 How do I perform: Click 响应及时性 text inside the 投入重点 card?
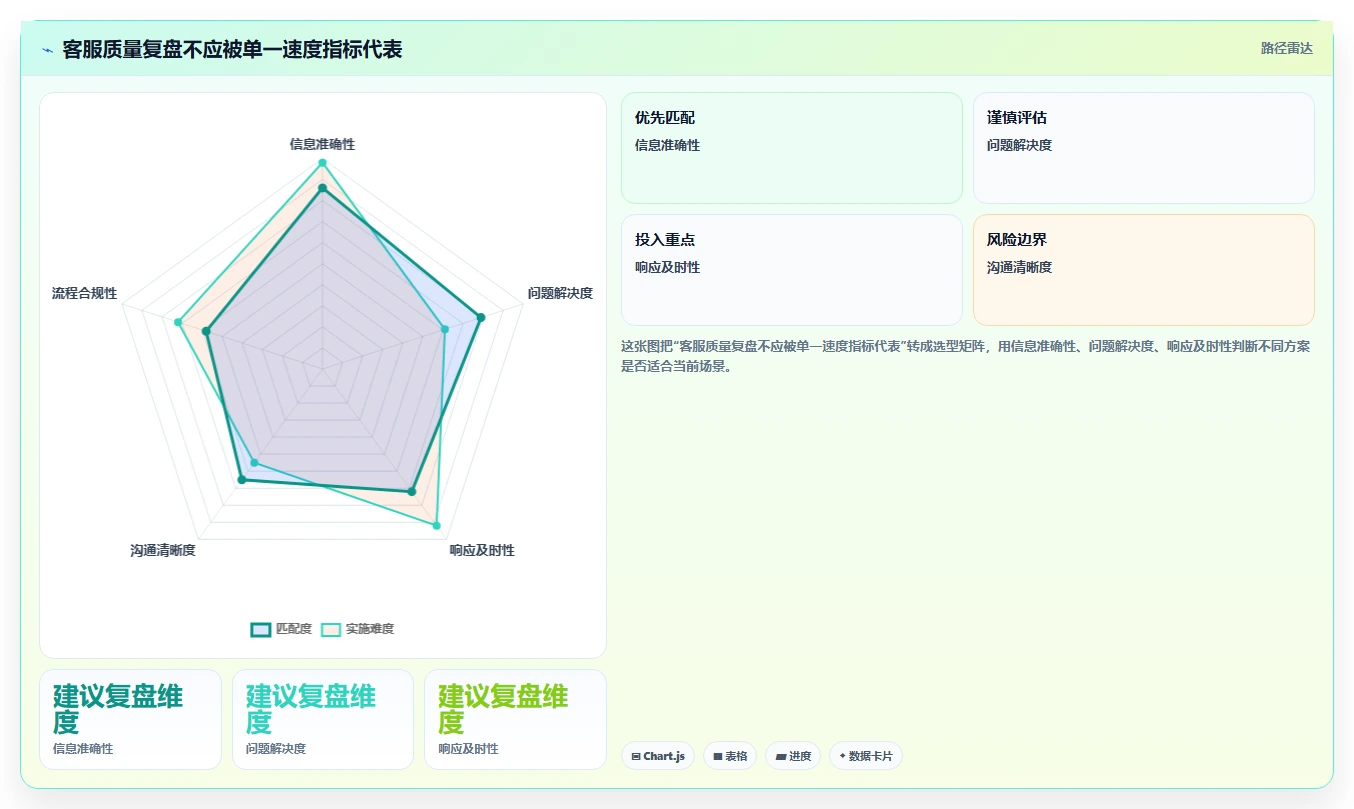(667, 267)
